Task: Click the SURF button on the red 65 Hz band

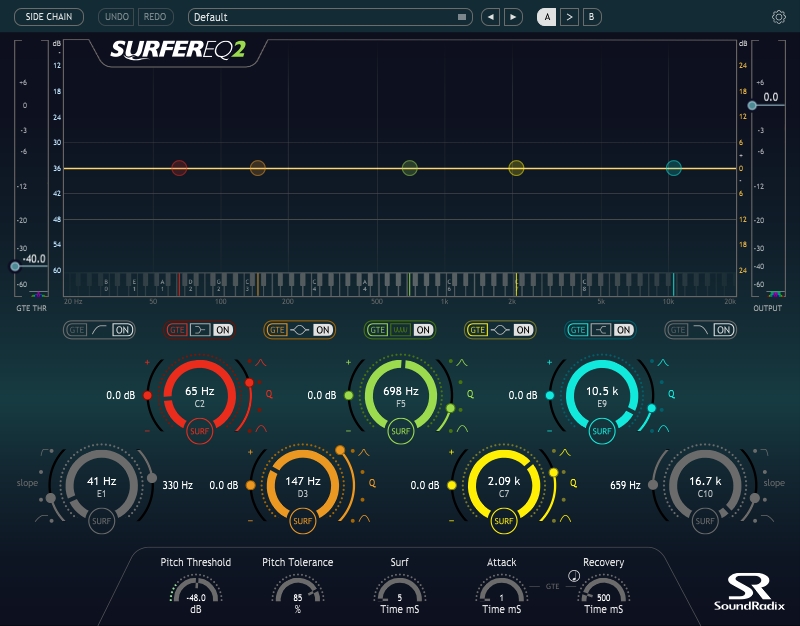Action: (x=199, y=431)
